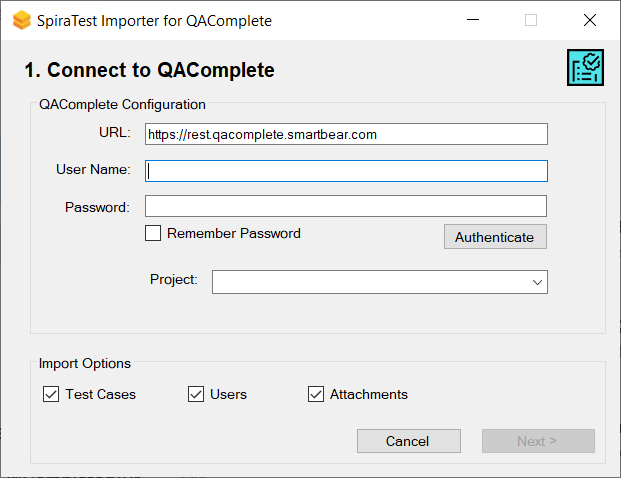
Task: Click the maximize window button
Action: pos(531,20)
